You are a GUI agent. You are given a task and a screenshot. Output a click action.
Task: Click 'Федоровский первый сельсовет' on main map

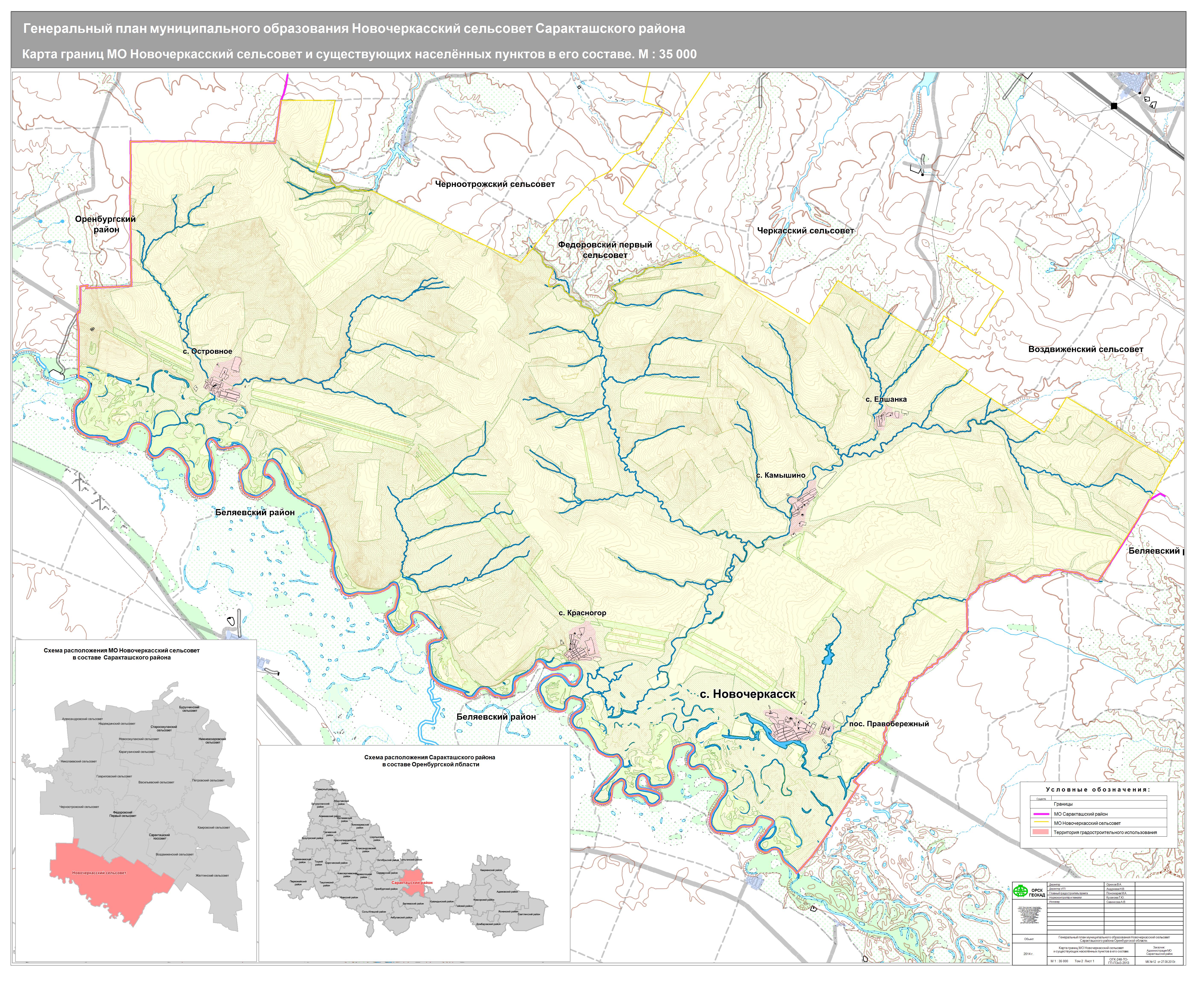(605, 250)
